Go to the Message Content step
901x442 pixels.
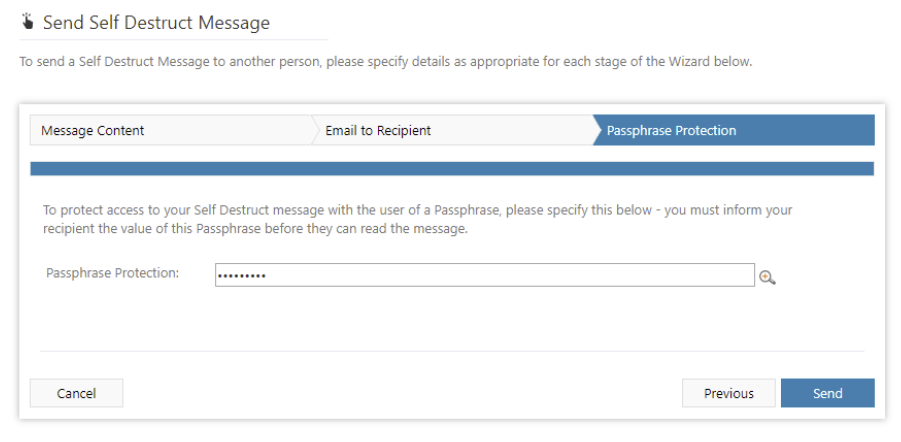pyautogui.click(x=93, y=131)
